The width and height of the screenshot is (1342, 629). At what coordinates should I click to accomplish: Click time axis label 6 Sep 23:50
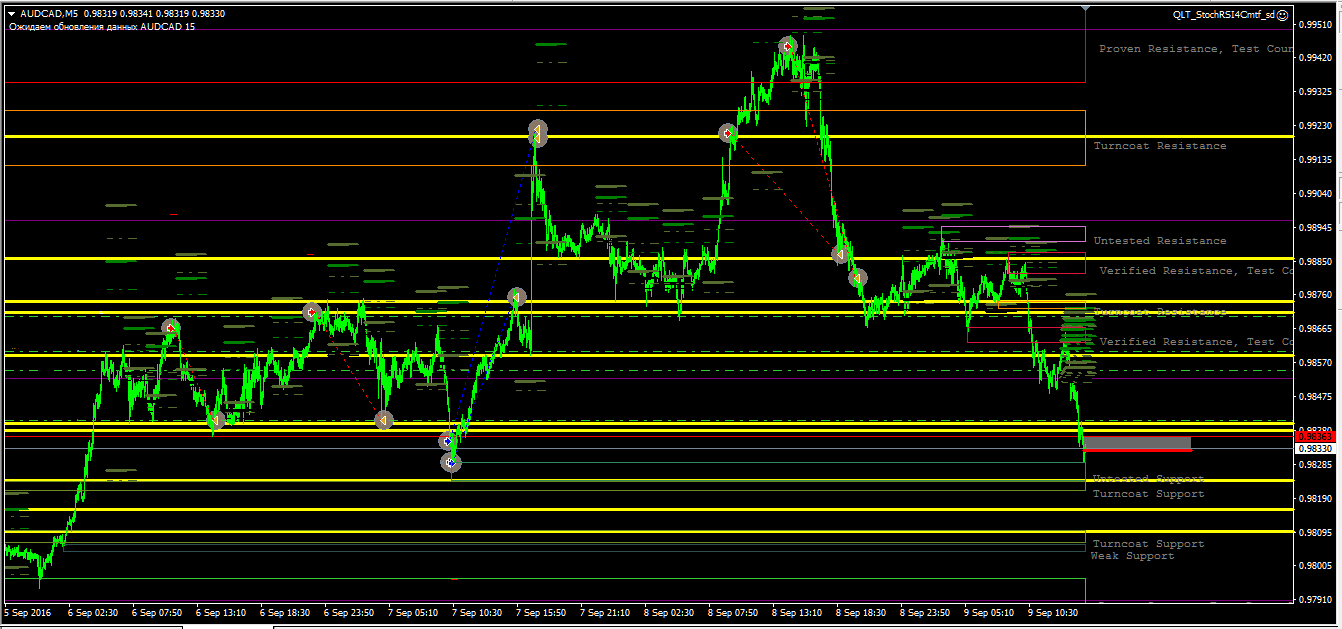(349, 612)
